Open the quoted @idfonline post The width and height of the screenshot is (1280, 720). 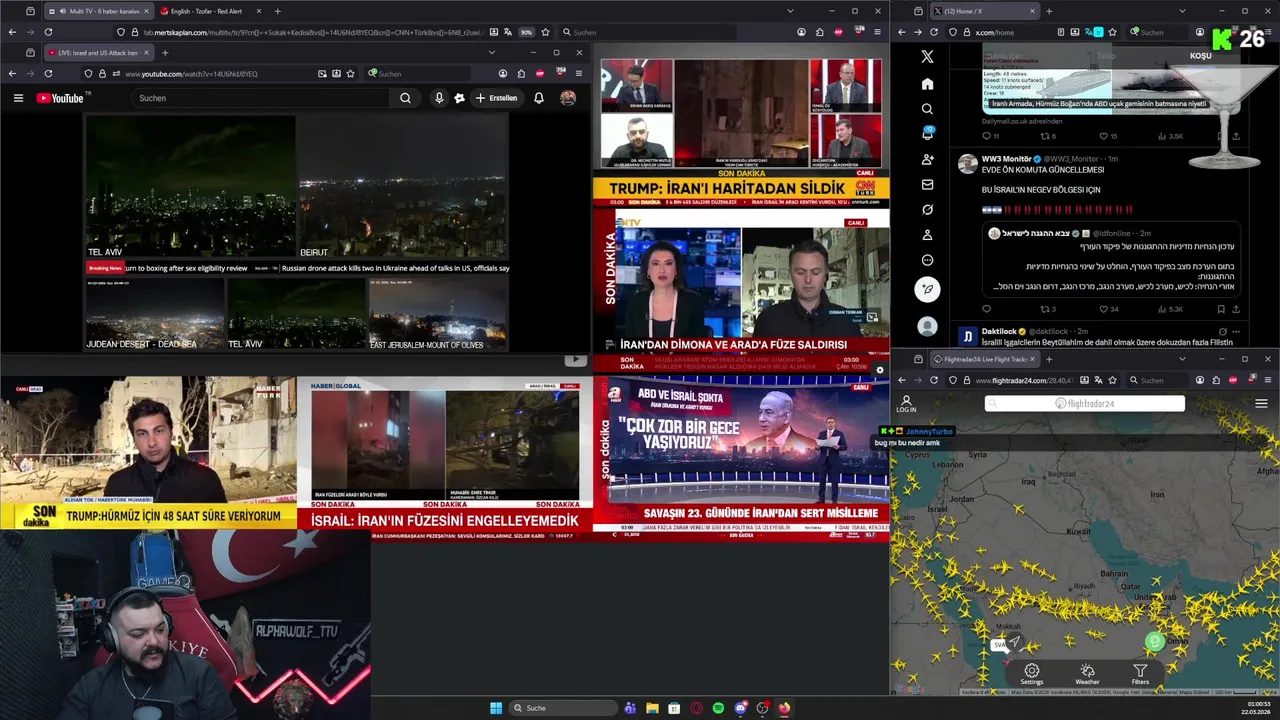[1110, 259]
